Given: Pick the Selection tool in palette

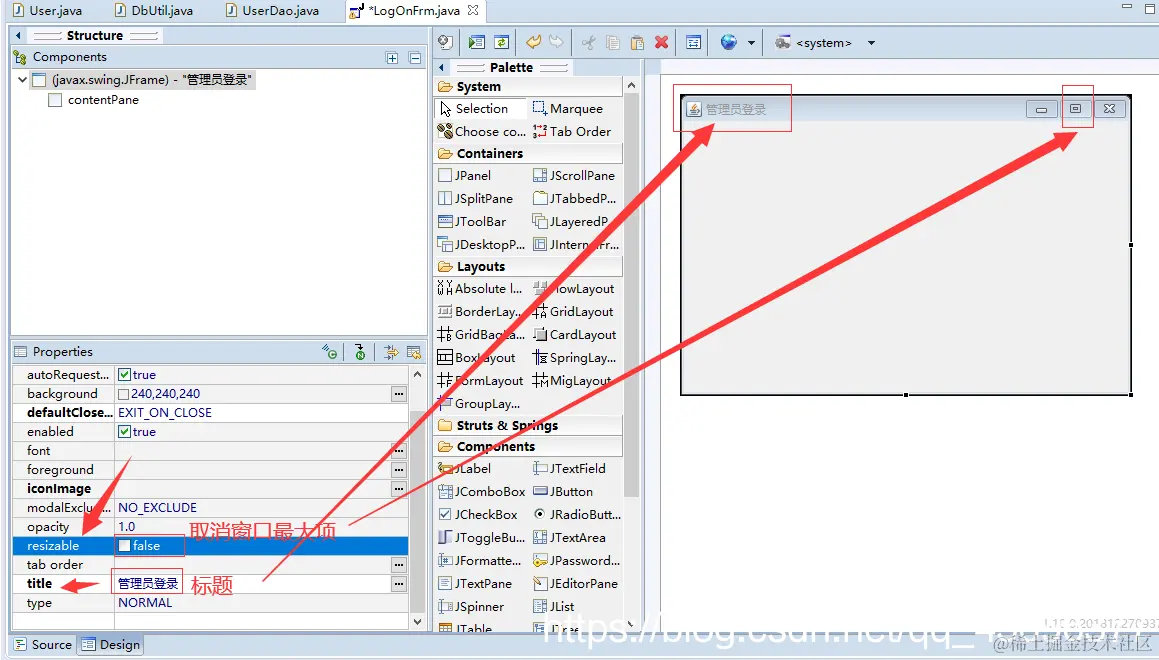Looking at the screenshot, I should pyautogui.click(x=480, y=109).
